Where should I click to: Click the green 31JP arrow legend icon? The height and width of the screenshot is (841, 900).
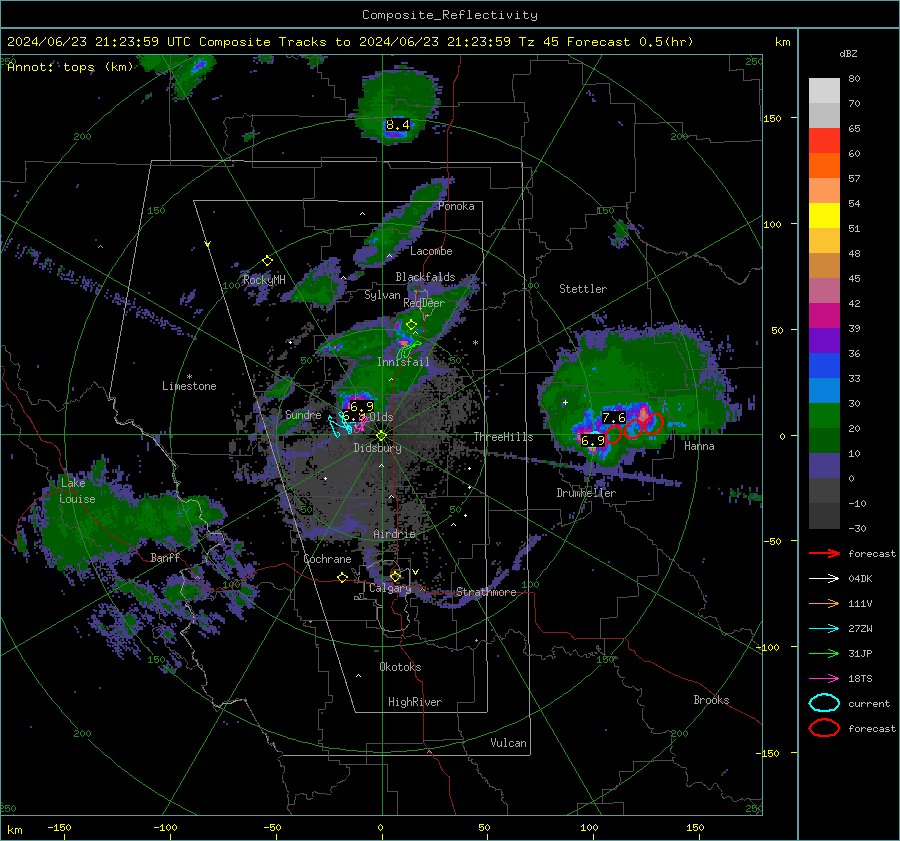tap(824, 653)
